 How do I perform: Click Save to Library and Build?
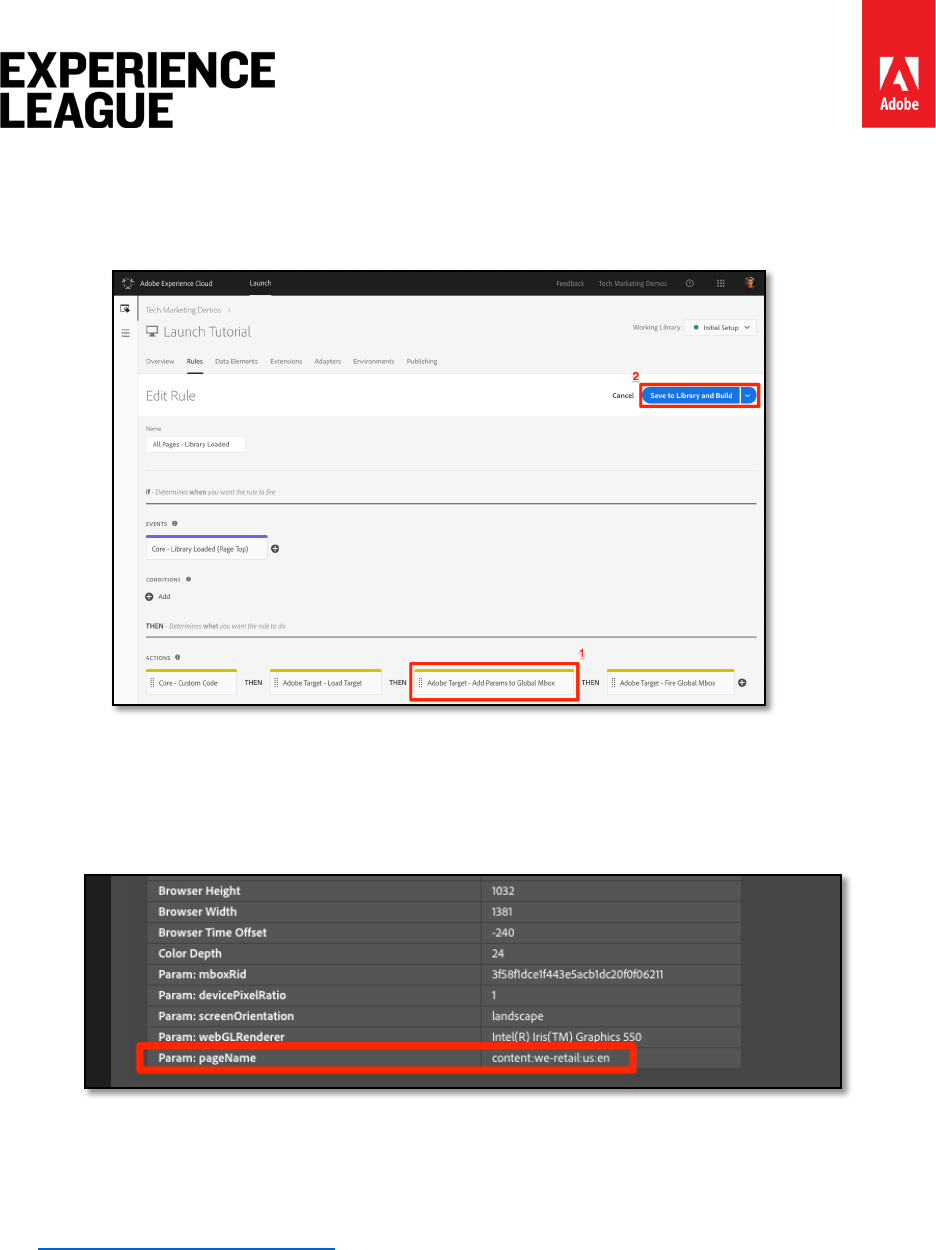coord(691,396)
